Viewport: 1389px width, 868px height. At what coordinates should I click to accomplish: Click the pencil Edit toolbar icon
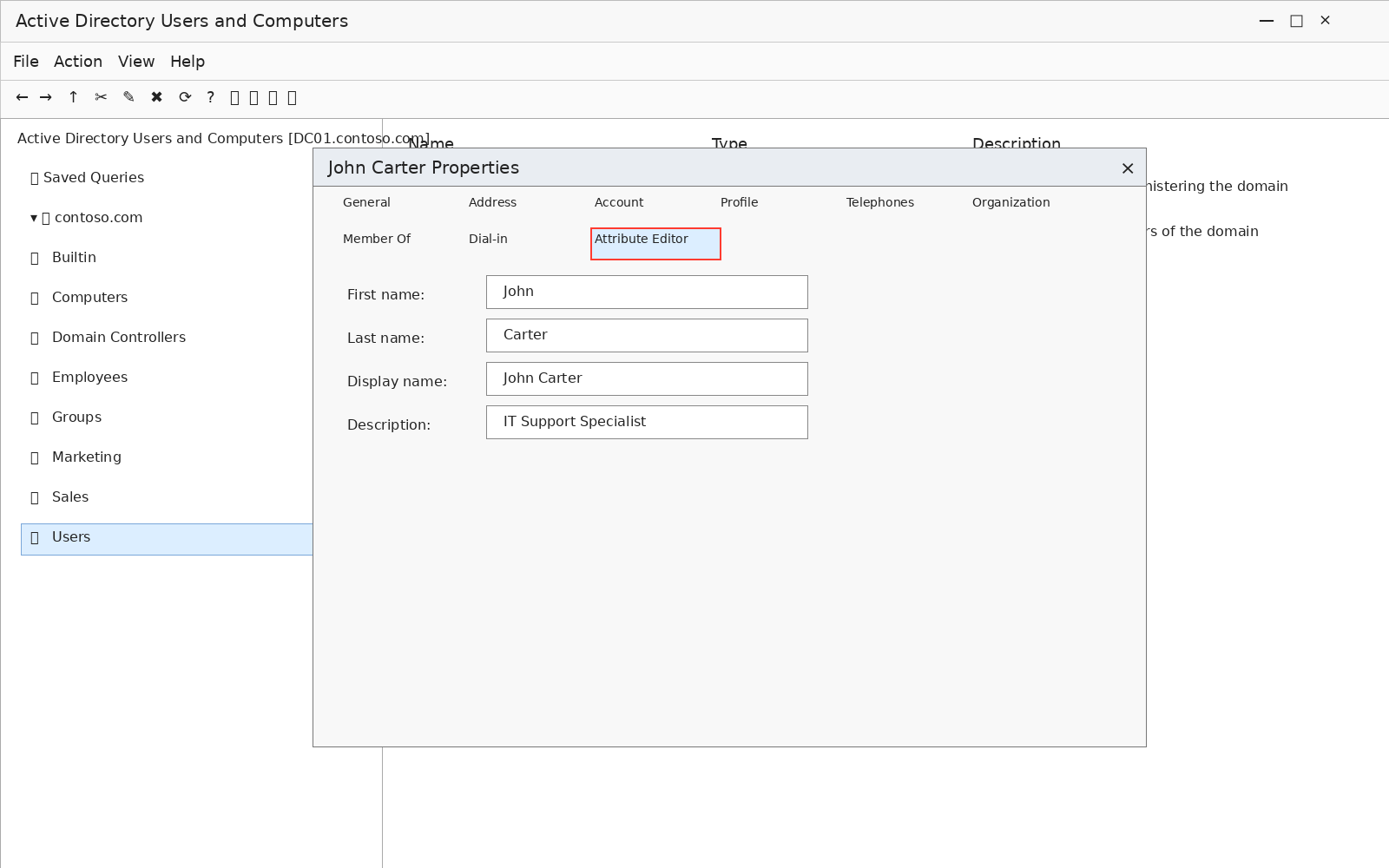tap(128, 97)
